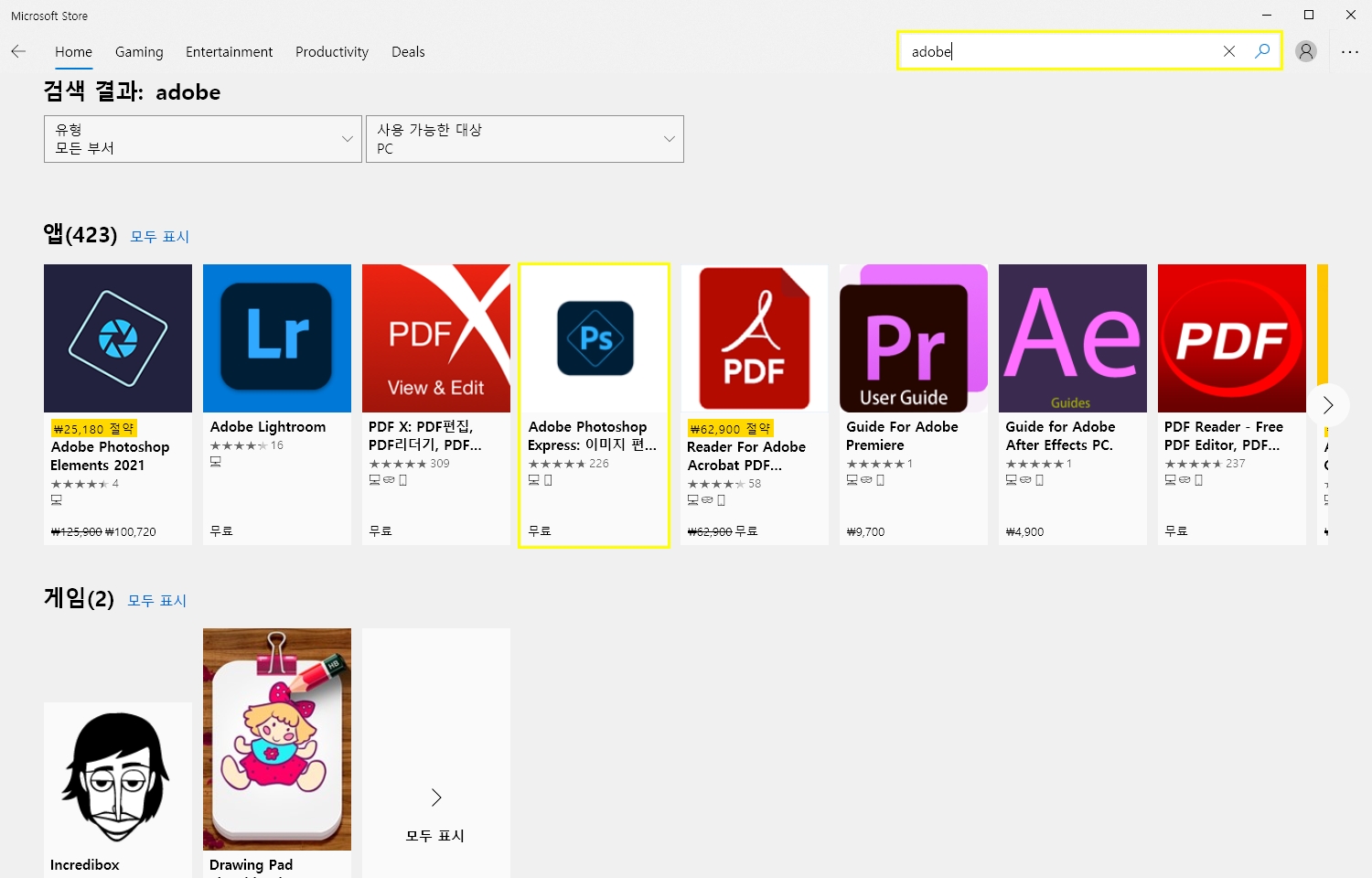Screen dimensions: 1372x878
Task: Open Reader For Adobe Acrobat PDF icon
Action: [x=755, y=338]
